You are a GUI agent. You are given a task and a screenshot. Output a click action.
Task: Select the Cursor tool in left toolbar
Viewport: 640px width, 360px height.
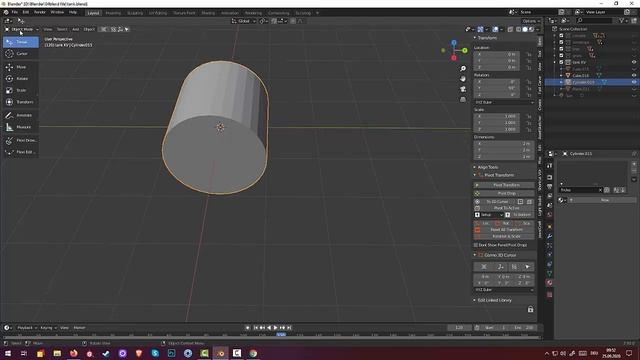pos(21,53)
